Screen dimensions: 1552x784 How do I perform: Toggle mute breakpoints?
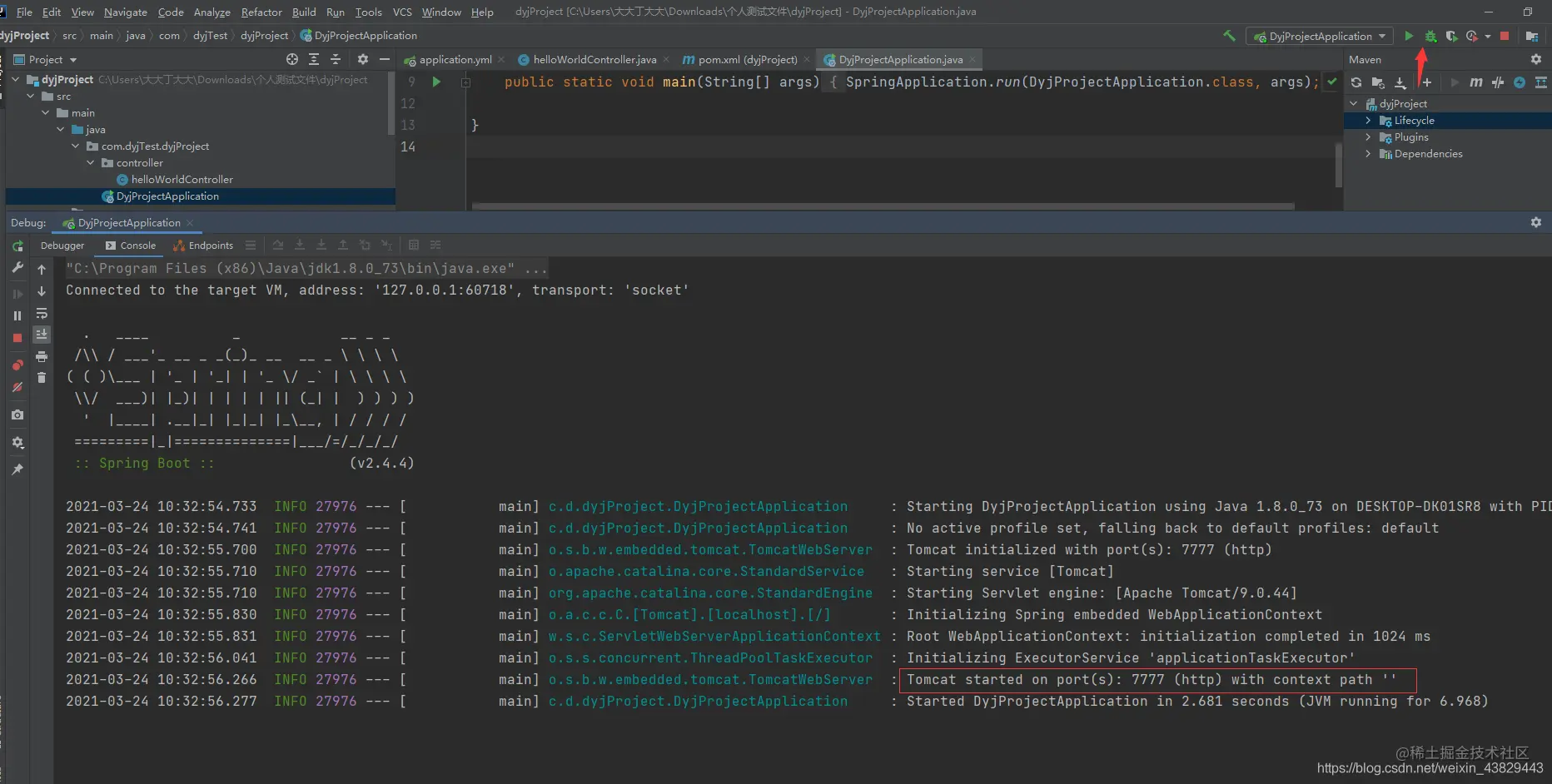17,387
